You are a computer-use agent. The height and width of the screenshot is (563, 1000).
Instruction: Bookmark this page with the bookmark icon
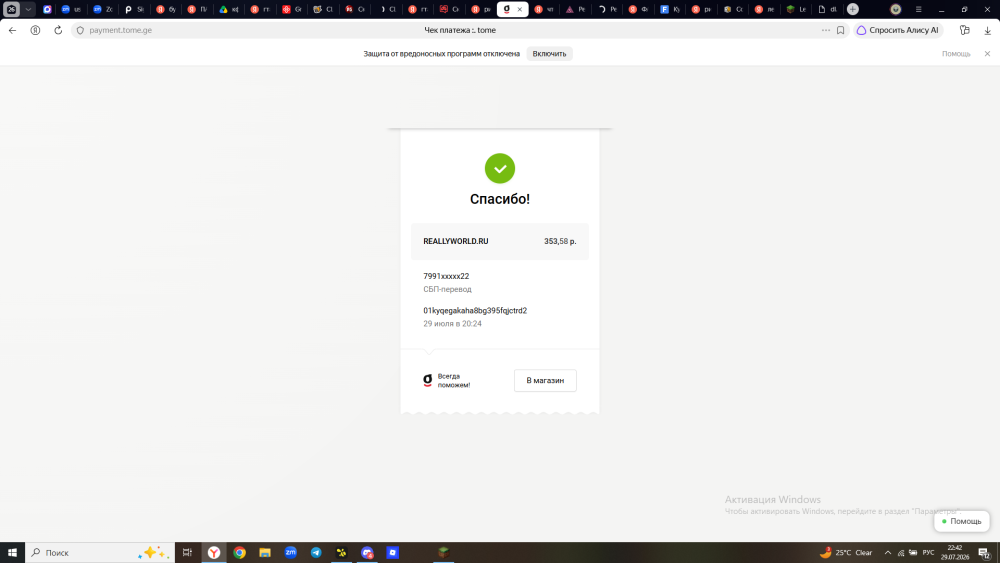[x=841, y=30]
